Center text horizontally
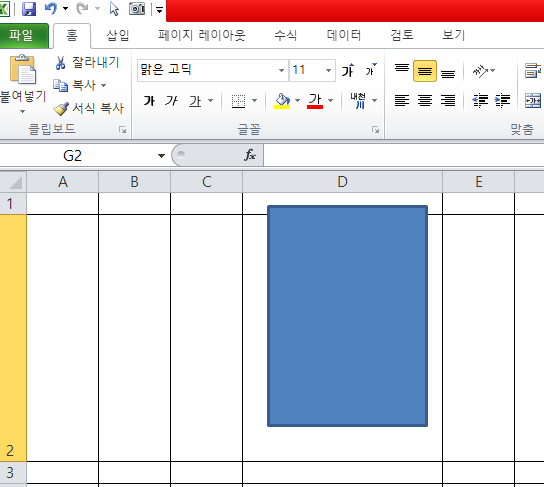 [425, 101]
